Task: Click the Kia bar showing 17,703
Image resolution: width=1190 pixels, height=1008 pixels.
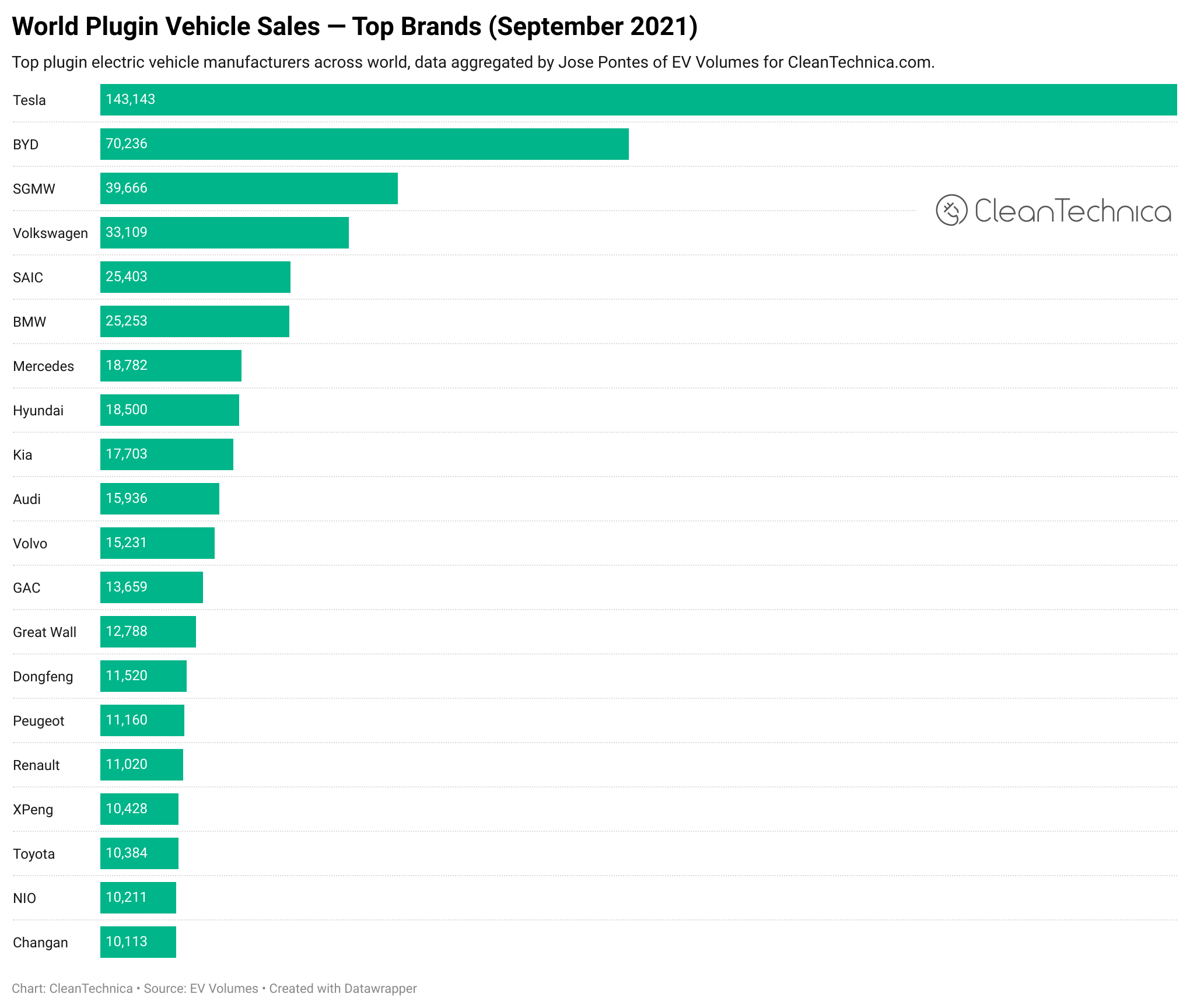Action: pyautogui.click(x=166, y=454)
